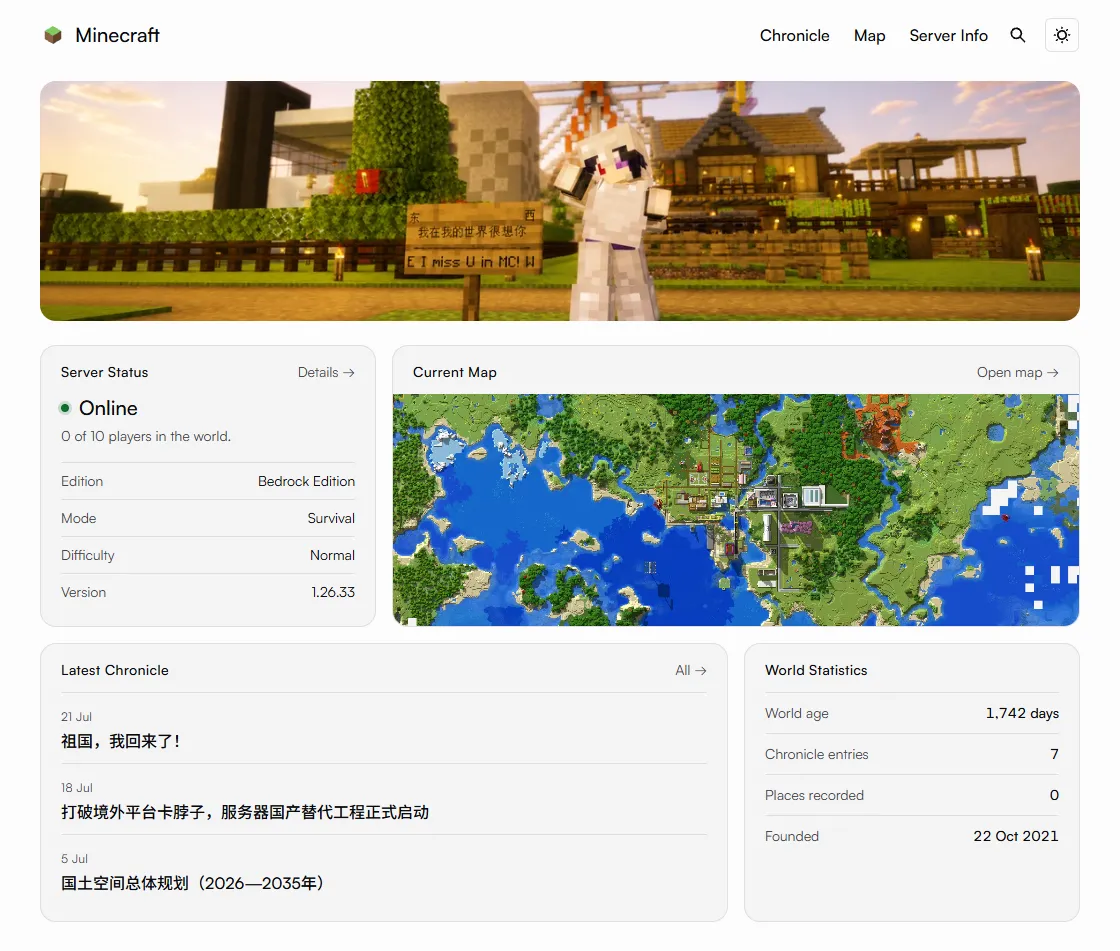Click the 'World age' row label
The image size is (1120, 951).
point(796,713)
